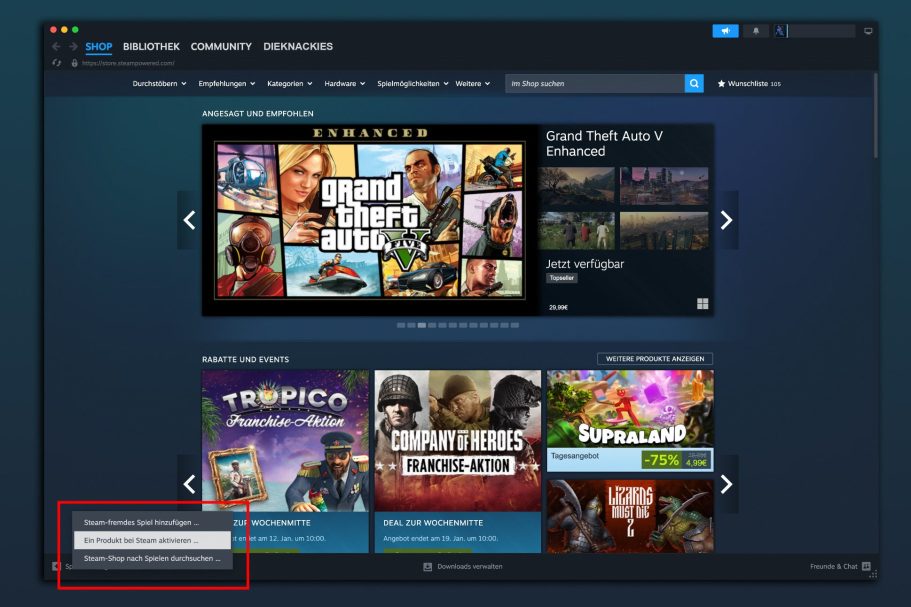The height and width of the screenshot is (607, 911).
Task: Open the Wunschliste
Action: coord(749,84)
